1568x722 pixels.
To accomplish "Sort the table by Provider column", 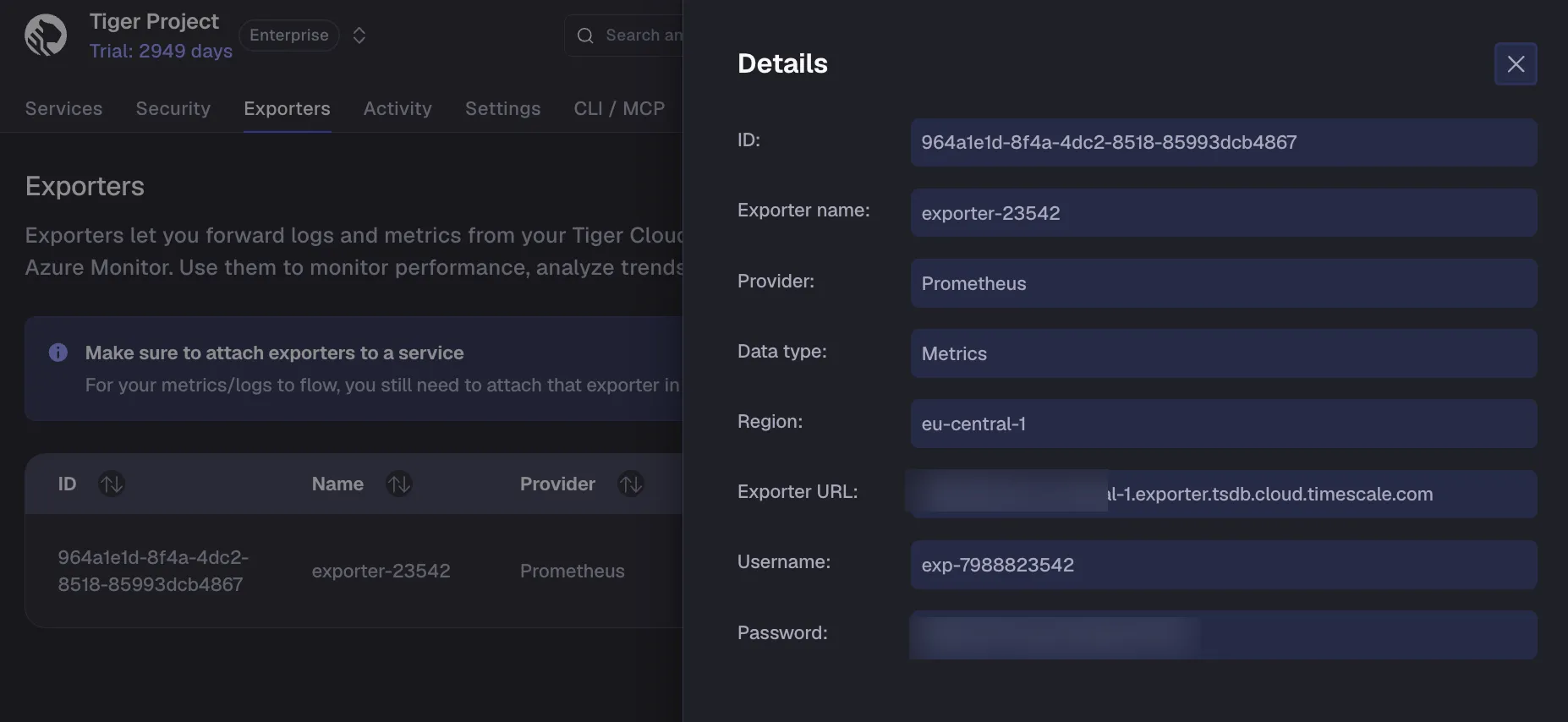I will 631,484.
